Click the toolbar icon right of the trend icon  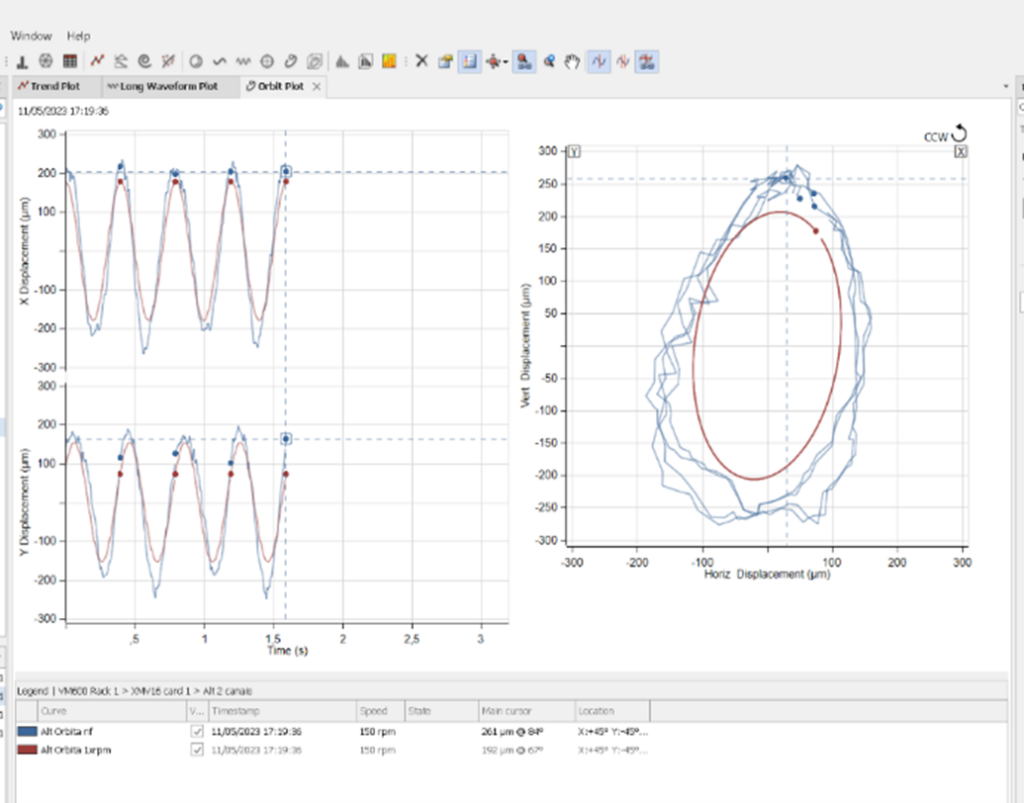pyautogui.click(x=121, y=61)
